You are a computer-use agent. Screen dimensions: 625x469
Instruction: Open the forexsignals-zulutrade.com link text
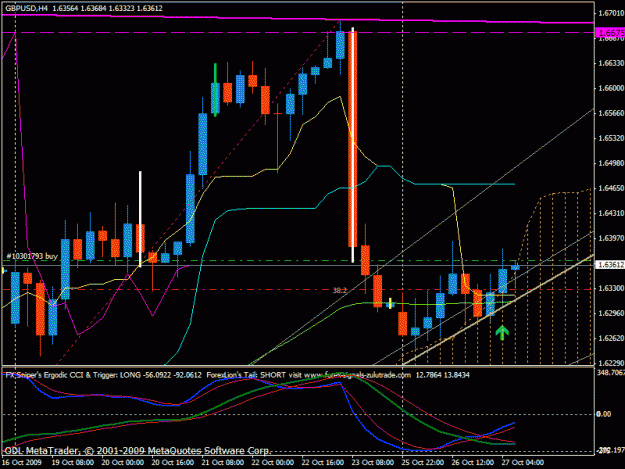point(357,375)
